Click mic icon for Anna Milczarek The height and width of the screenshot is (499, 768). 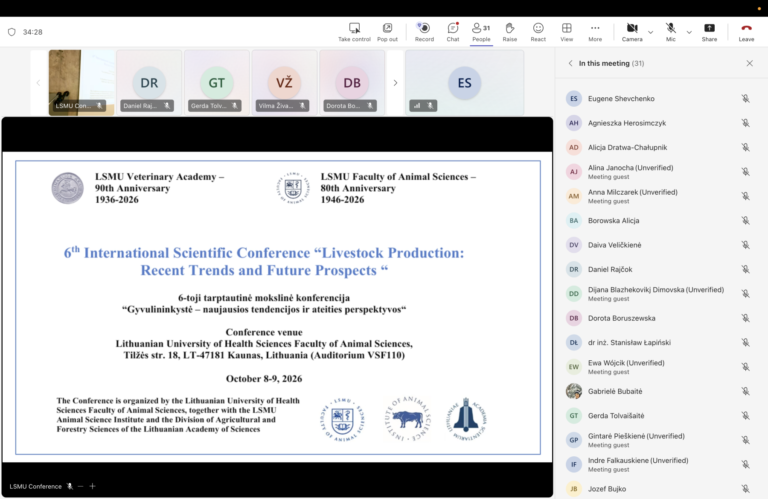coord(745,196)
